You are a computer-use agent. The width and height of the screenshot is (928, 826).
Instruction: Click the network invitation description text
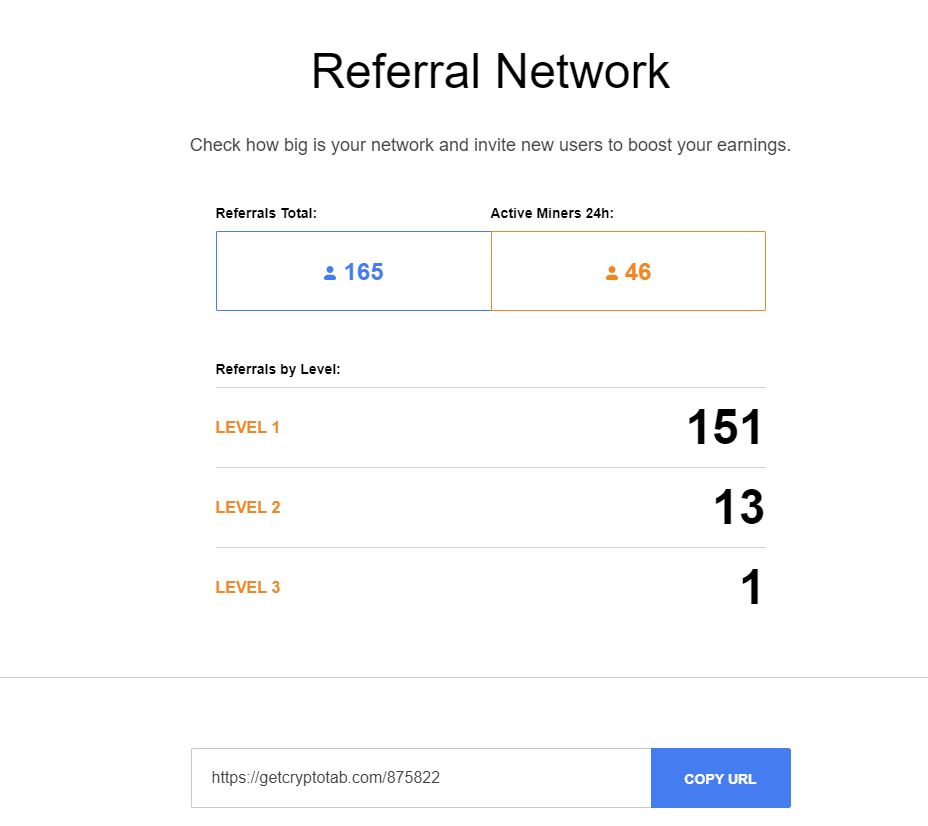pos(490,145)
